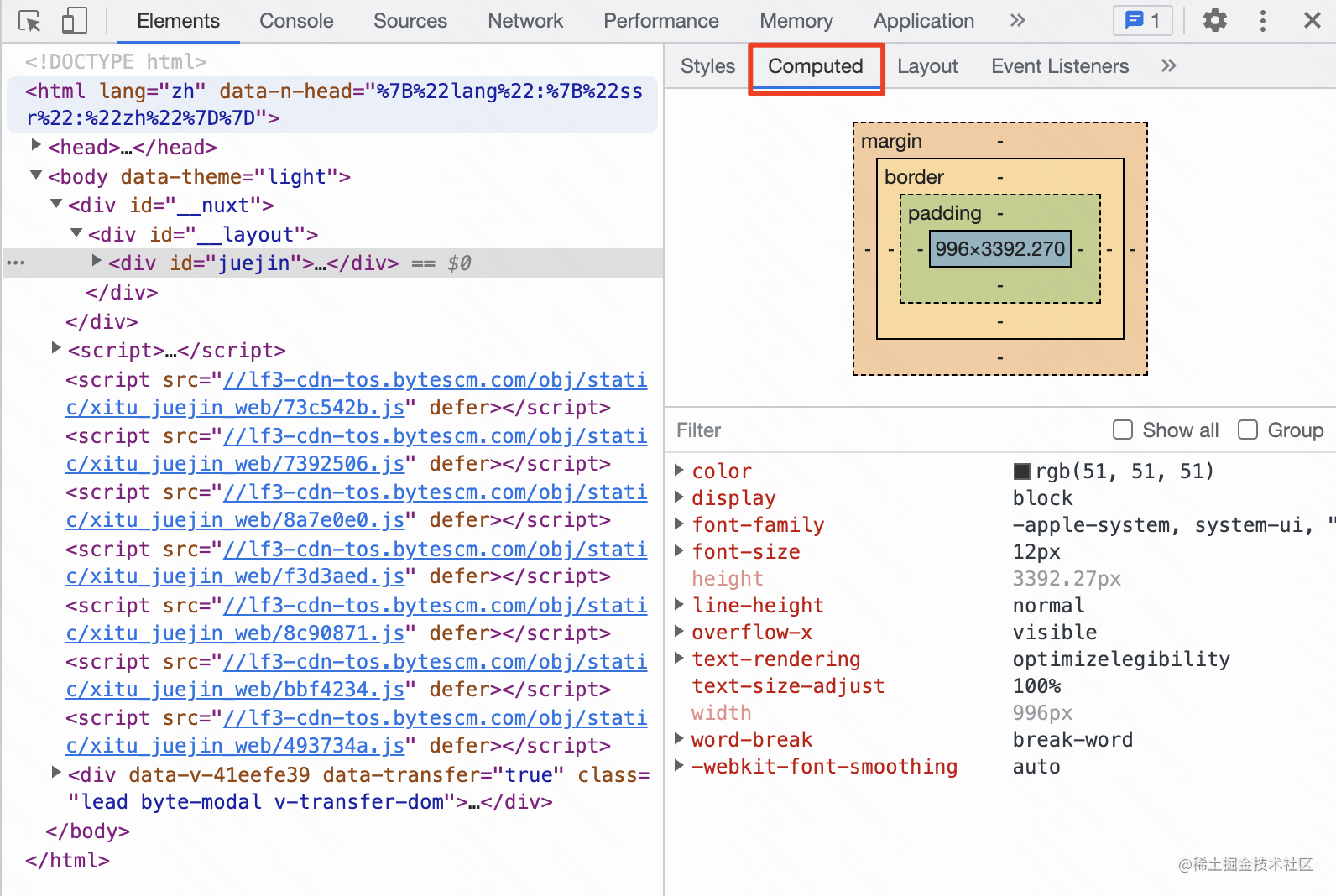Click the rgb(51, 51, 51) color swatch
Screen dimensions: 1336x896
tap(1022, 471)
